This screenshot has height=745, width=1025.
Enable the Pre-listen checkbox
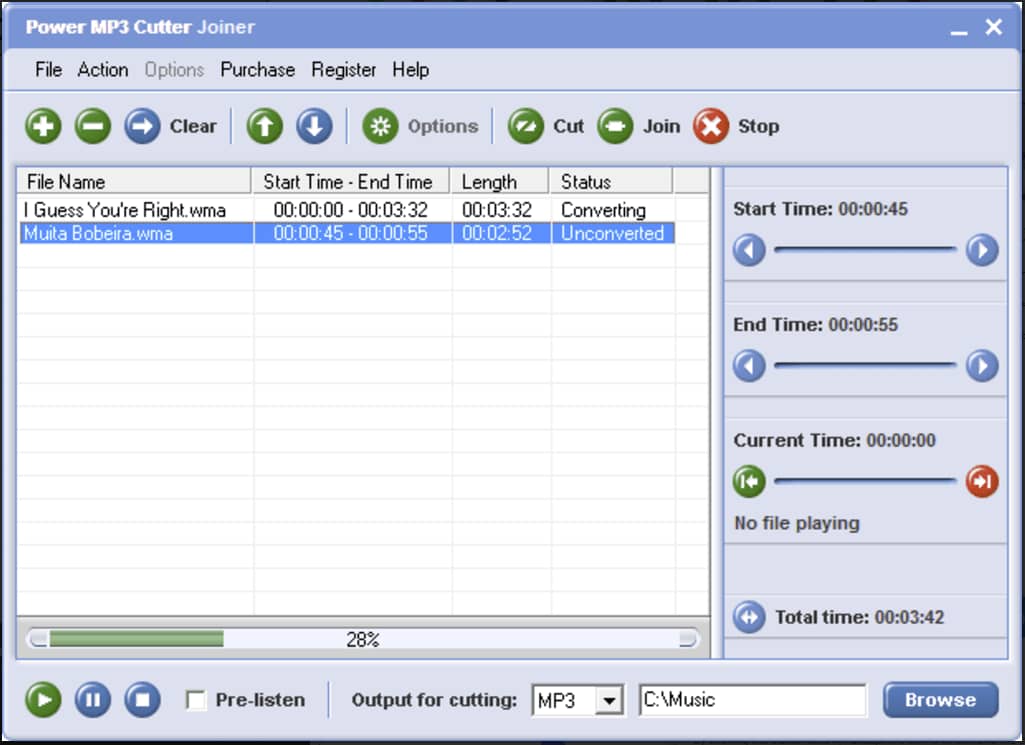(x=197, y=700)
